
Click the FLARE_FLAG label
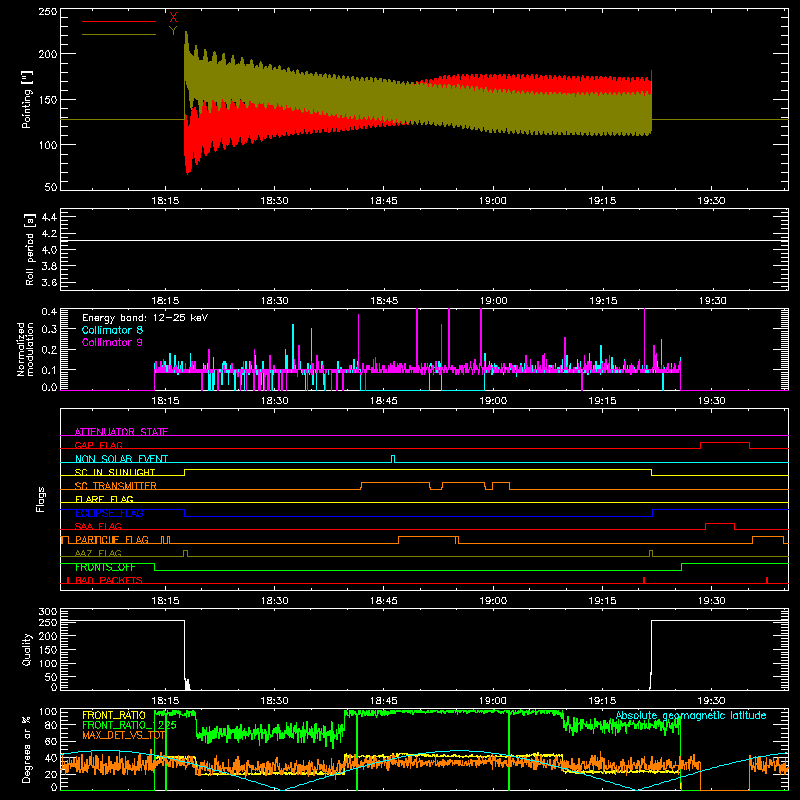pos(104,499)
